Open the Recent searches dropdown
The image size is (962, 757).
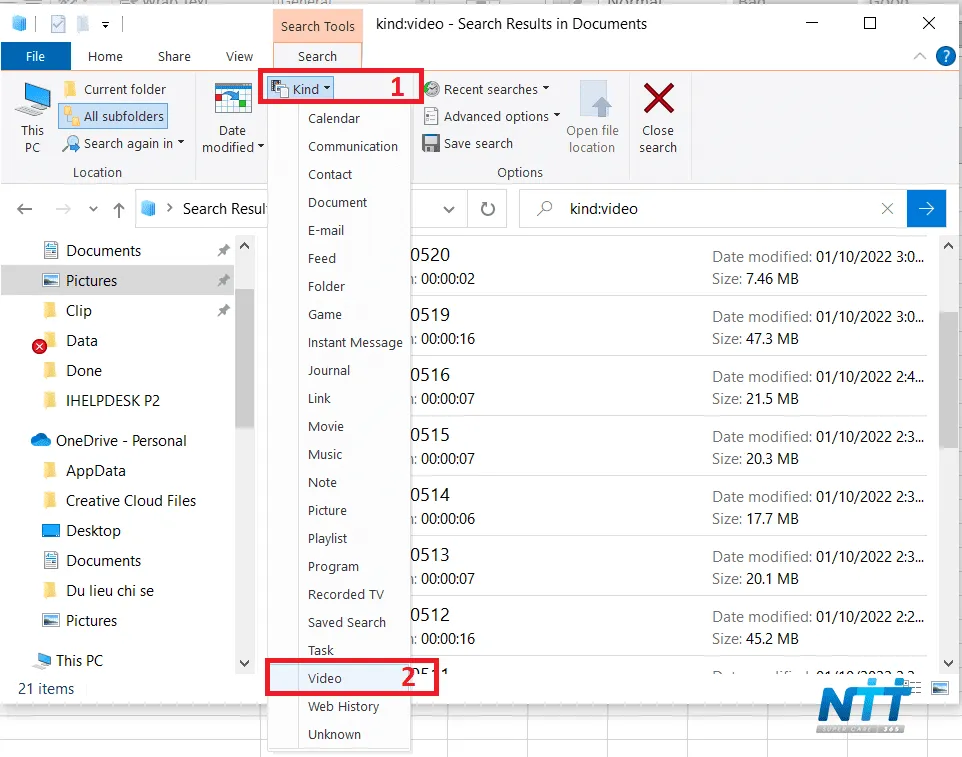tap(489, 89)
